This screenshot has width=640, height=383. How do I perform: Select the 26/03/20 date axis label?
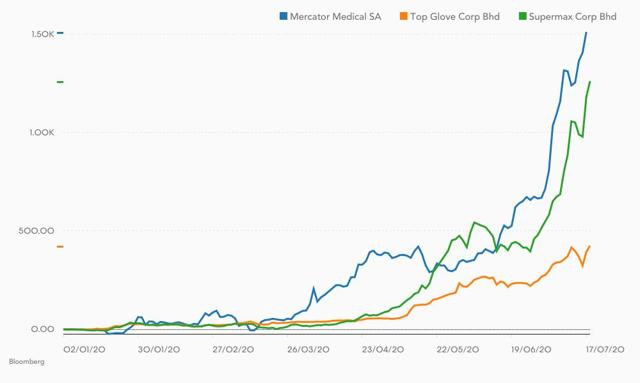click(308, 350)
